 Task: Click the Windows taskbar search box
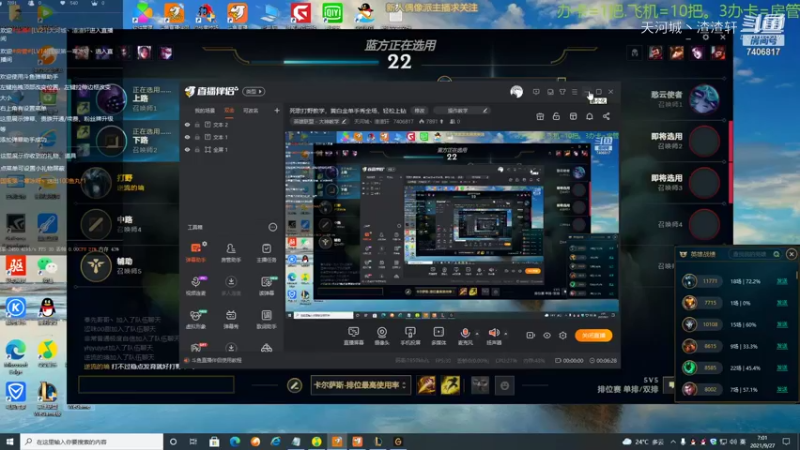[x=92, y=441]
